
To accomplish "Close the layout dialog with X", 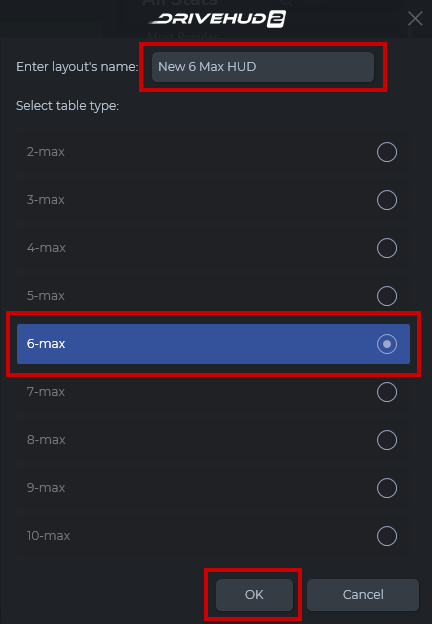I will (415, 18).
